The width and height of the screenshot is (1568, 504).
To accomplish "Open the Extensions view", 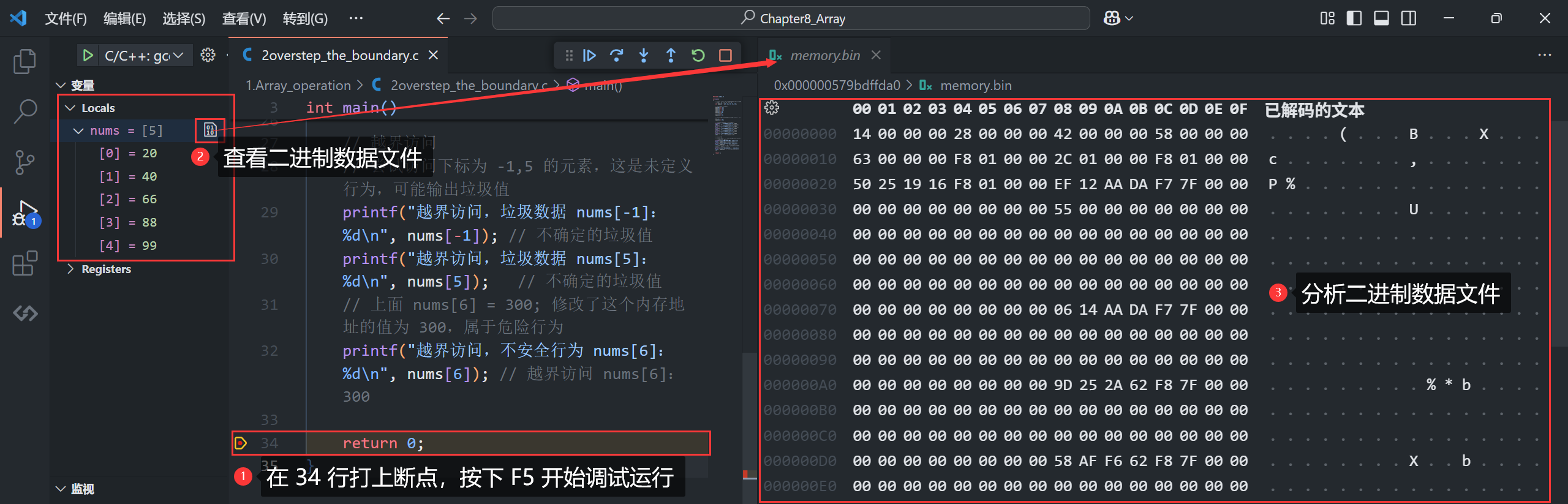I will [x=24, y=263].
